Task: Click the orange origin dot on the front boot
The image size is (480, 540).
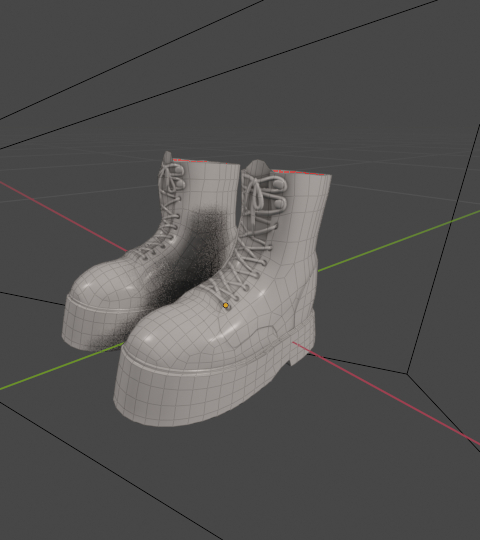Action: [x=226, y=305]
